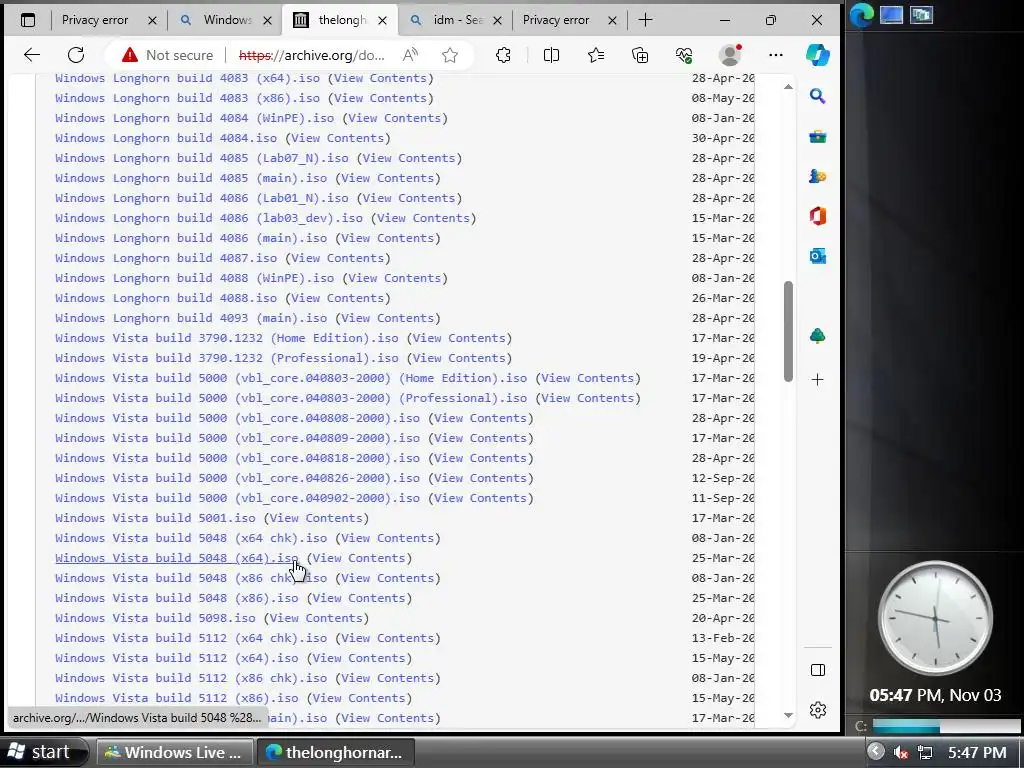Open the sidebar tree icon
This screenshot has width=1024, height=768.
818,336
